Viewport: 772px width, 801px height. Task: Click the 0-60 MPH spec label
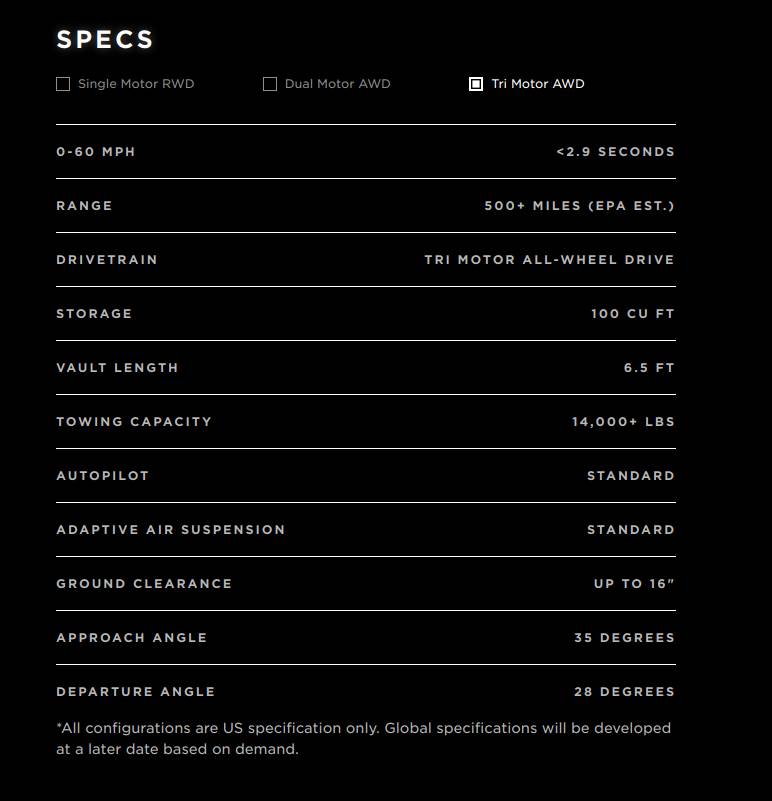(96, 152)
